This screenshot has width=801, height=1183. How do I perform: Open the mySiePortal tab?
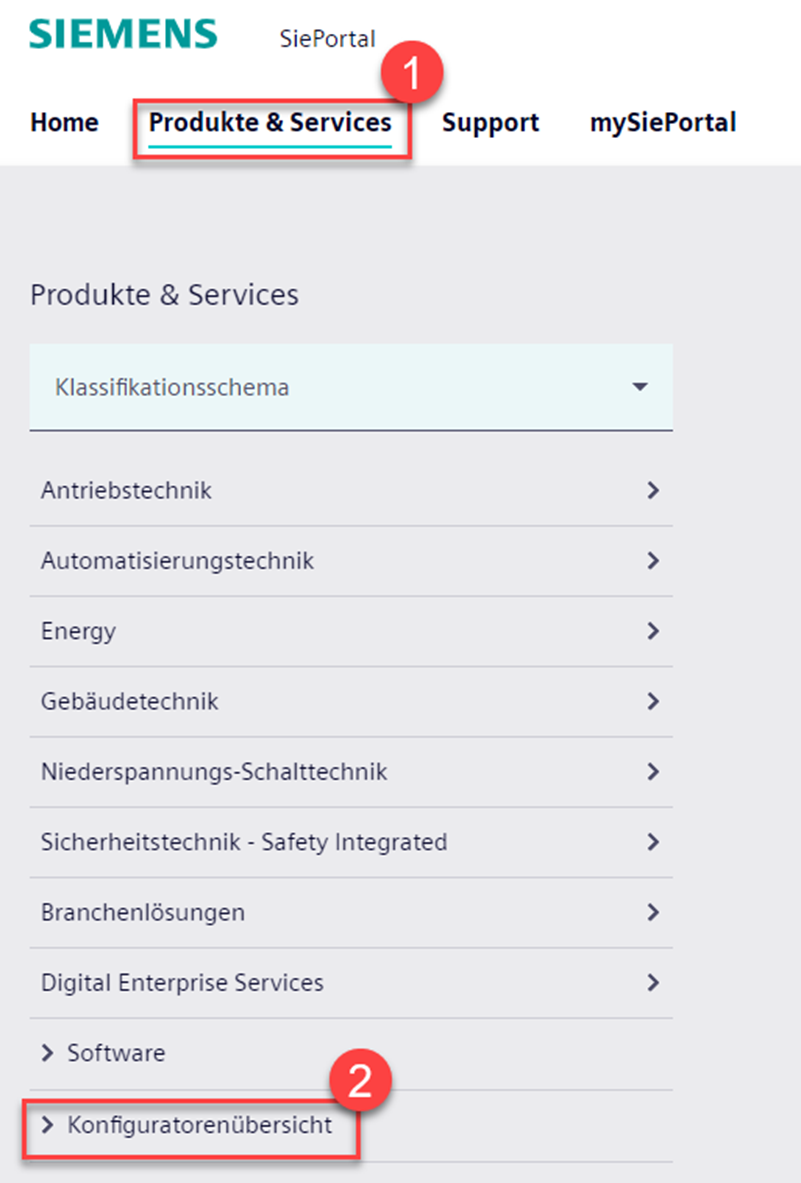tap(662, 123)
